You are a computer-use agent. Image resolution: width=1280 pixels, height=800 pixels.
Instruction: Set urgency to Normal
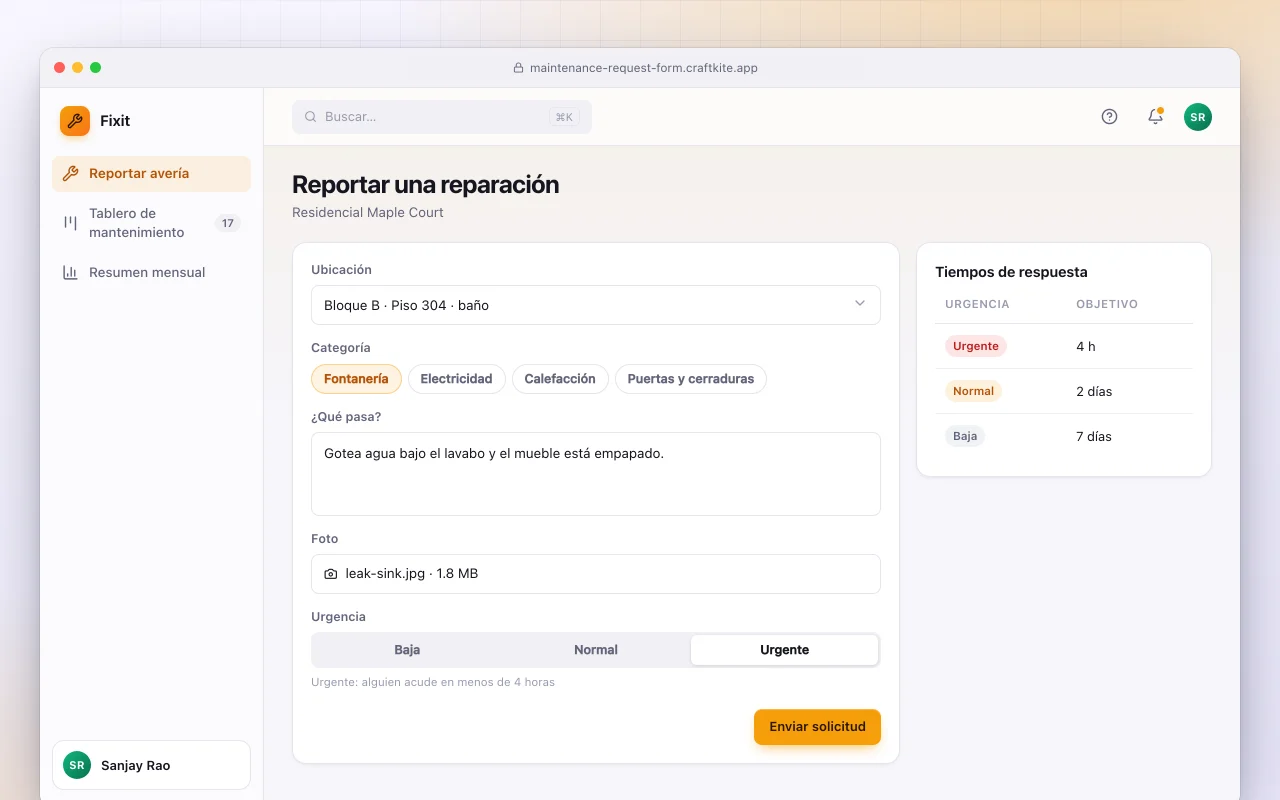tap(596, 650)
